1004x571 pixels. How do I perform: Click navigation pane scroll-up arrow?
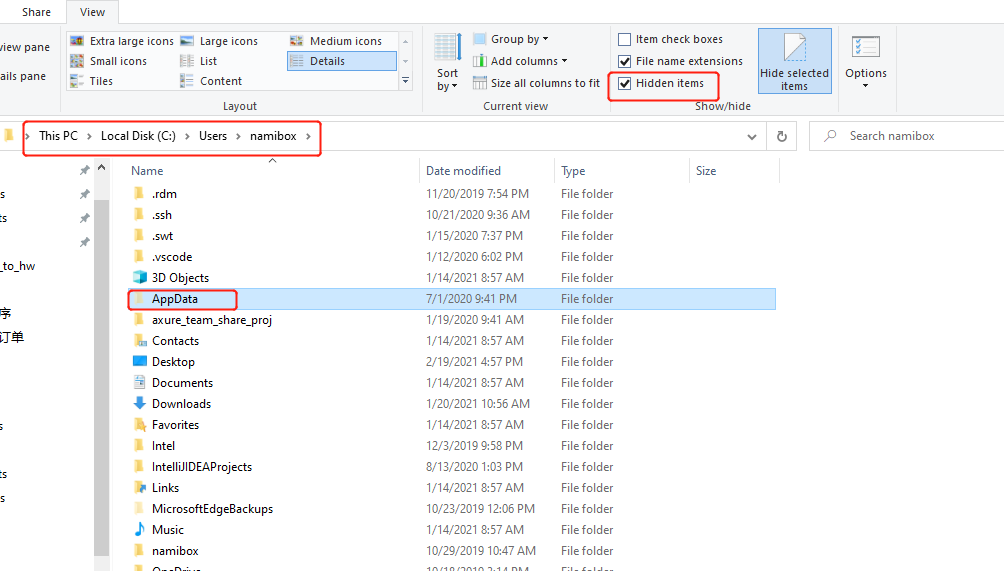coord(101,168)
